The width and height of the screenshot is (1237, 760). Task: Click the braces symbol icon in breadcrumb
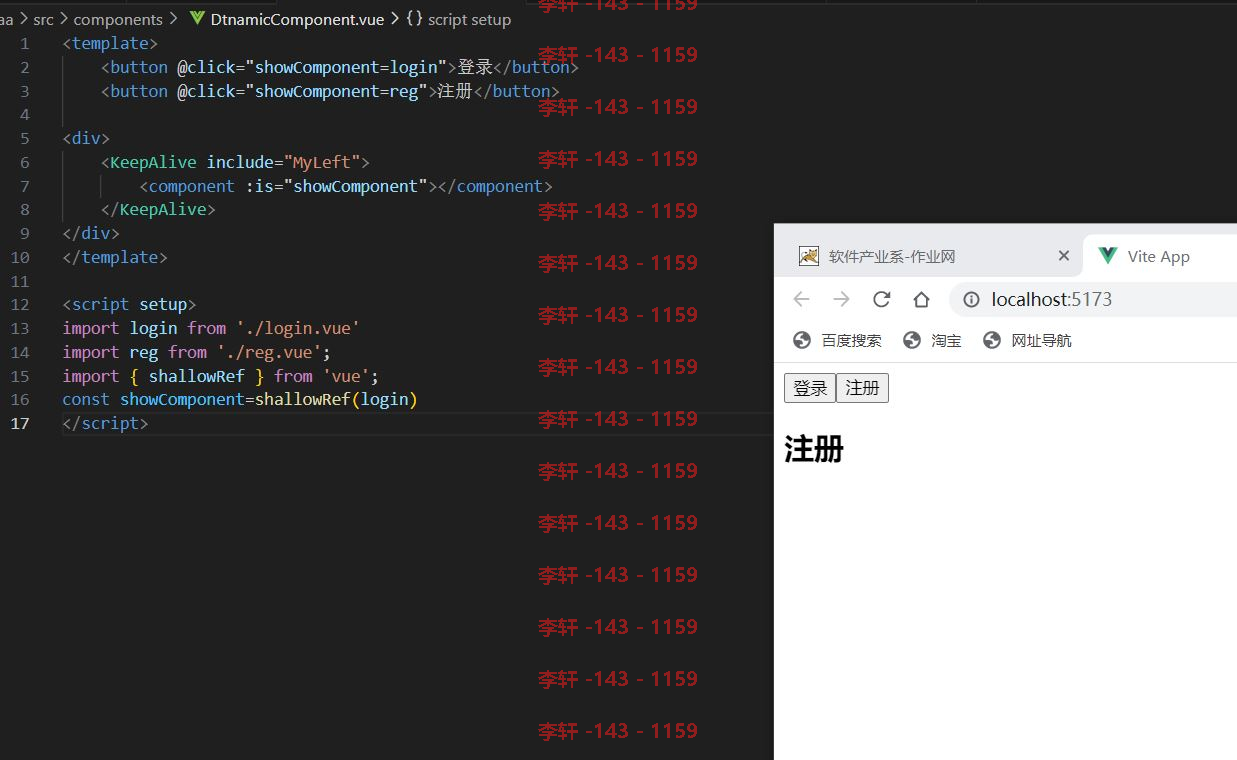click(x=414, y=19)
